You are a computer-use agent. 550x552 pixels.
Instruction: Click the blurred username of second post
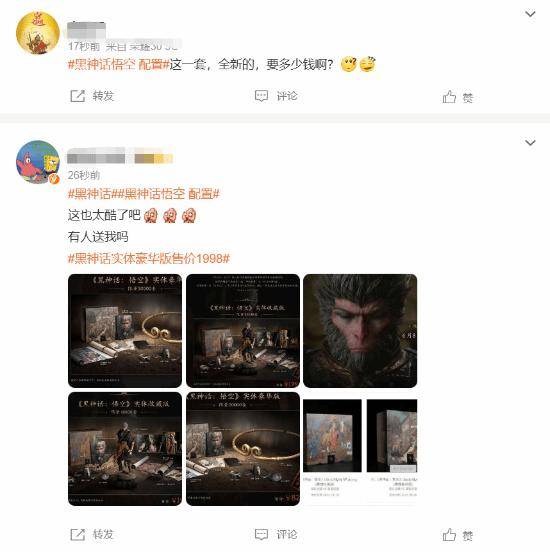tap(120, 156)
